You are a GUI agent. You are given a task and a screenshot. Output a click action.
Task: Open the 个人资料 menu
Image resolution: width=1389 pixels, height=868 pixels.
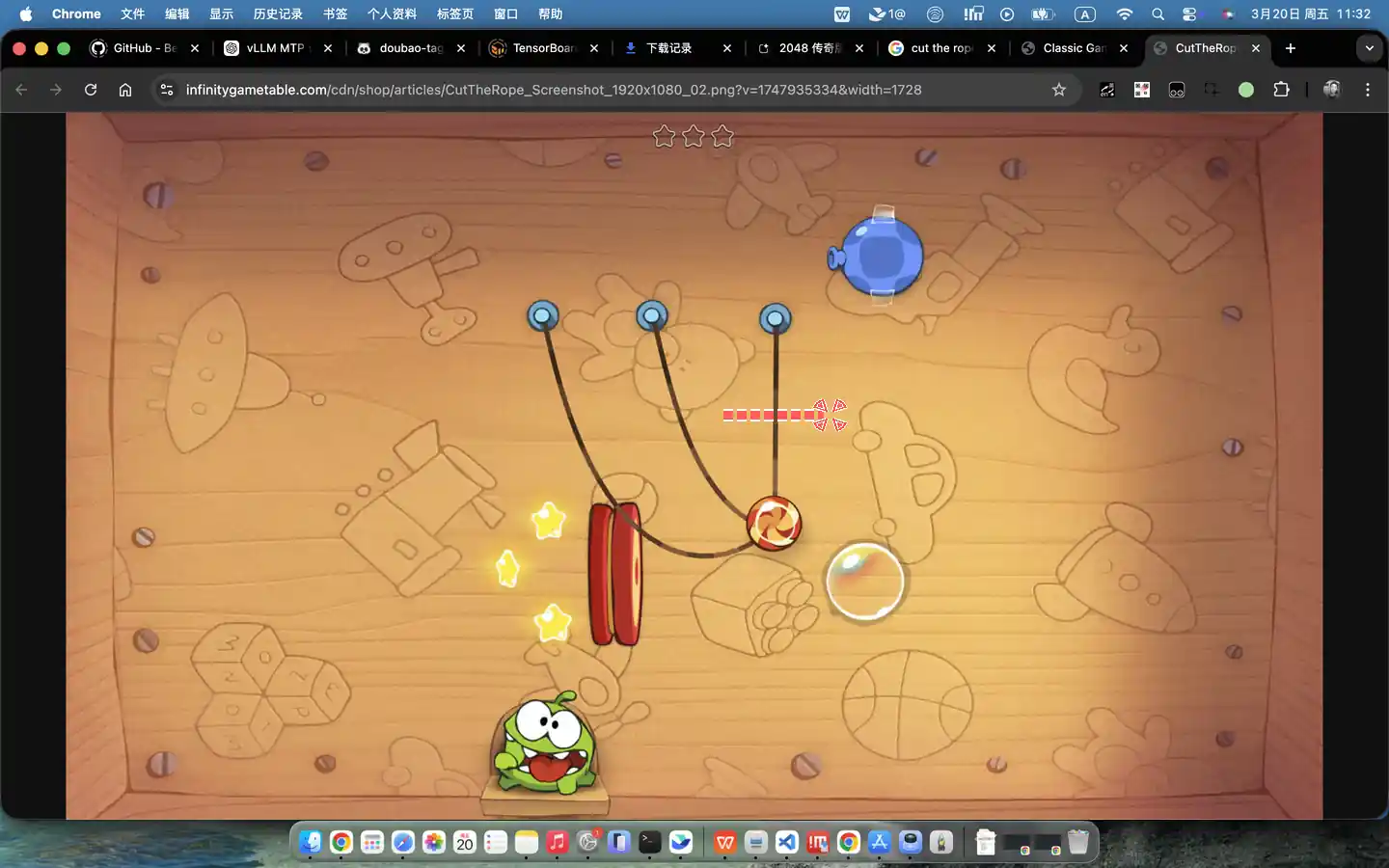click(x=392, y=14)
